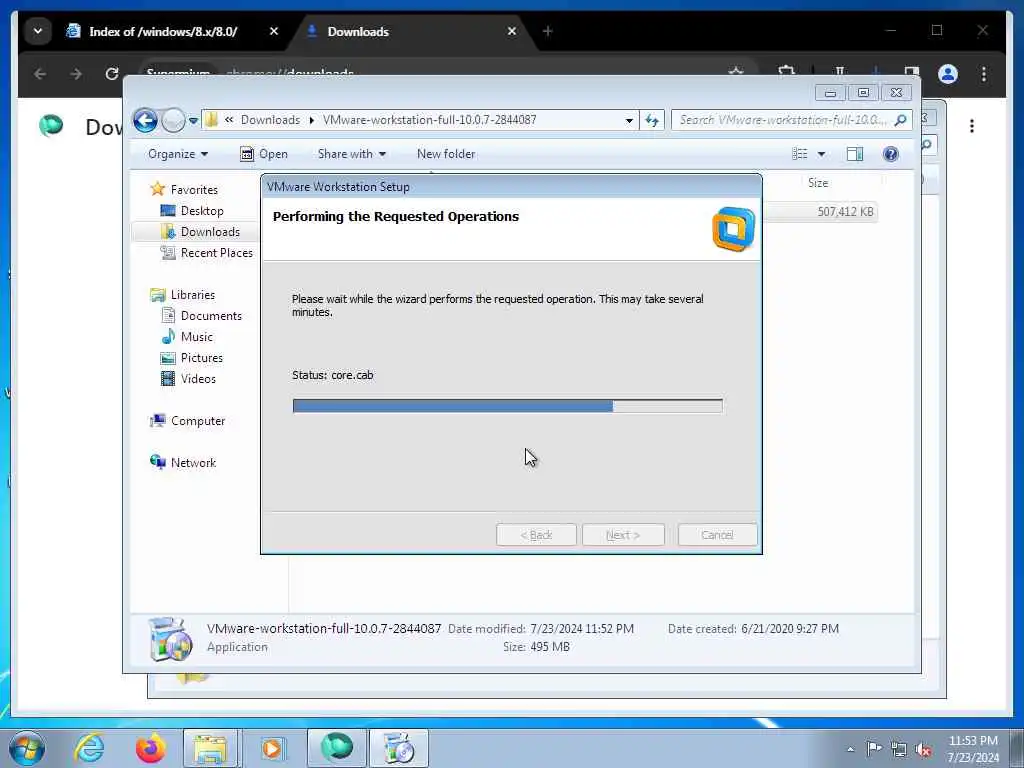1024x768 pixels.
Task: Close the Index of /windows/8.x/8.0/ tab
Action: [274, 31]
